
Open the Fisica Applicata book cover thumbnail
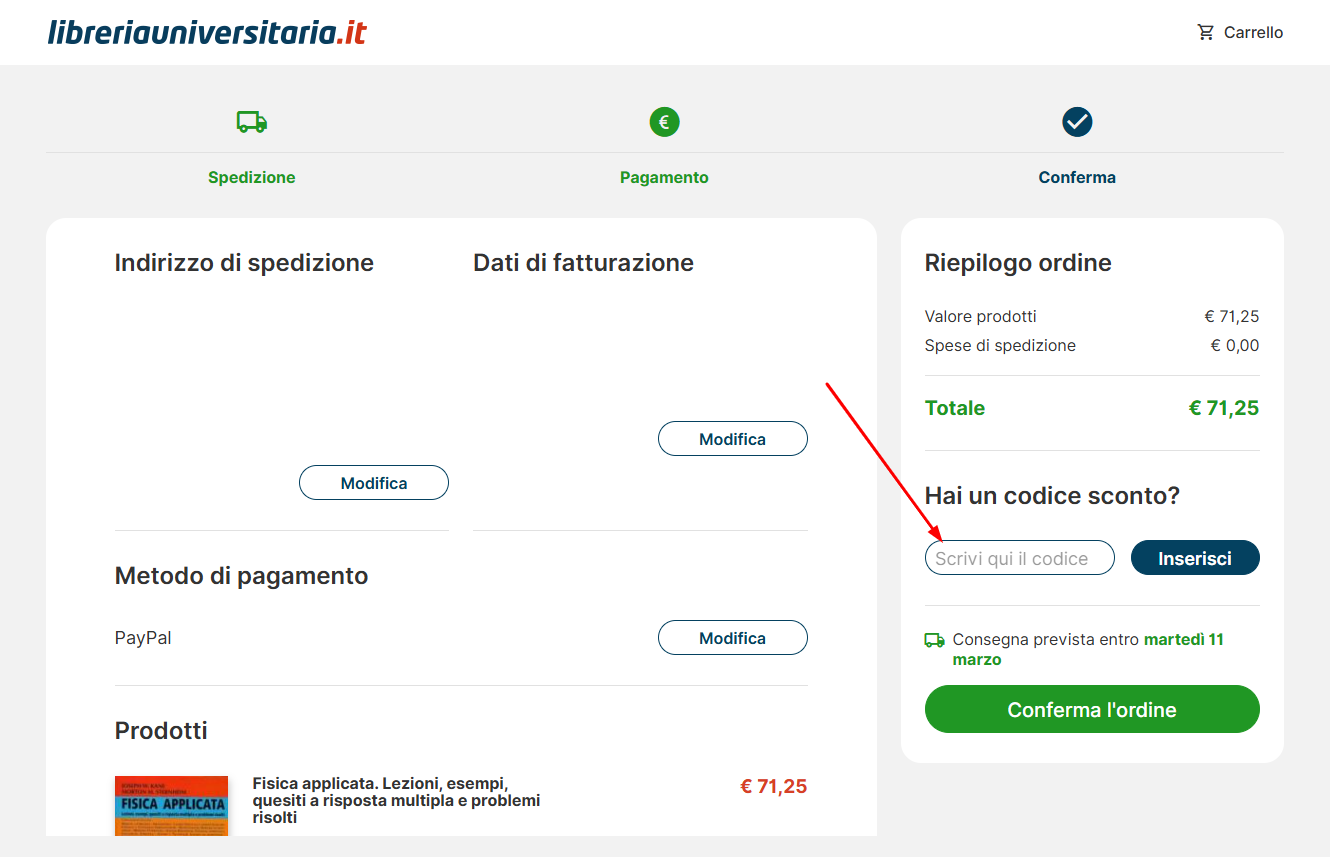coord(171,805)
